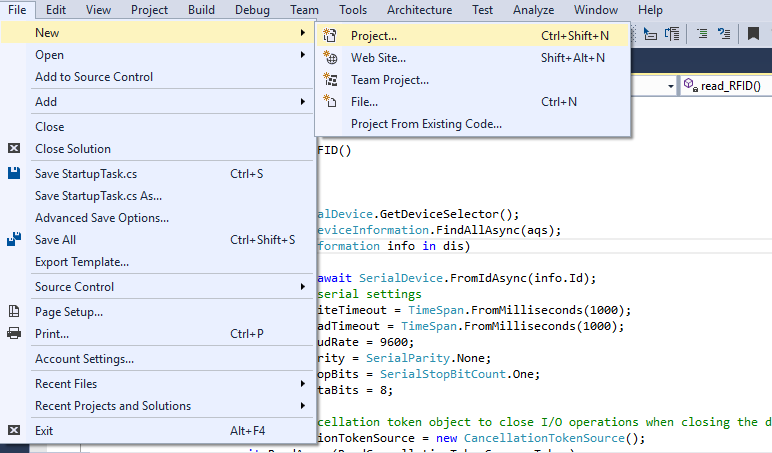Click the printer icon next to Print
The width and height of the screenshot is (772, 453).
[14, 334]
